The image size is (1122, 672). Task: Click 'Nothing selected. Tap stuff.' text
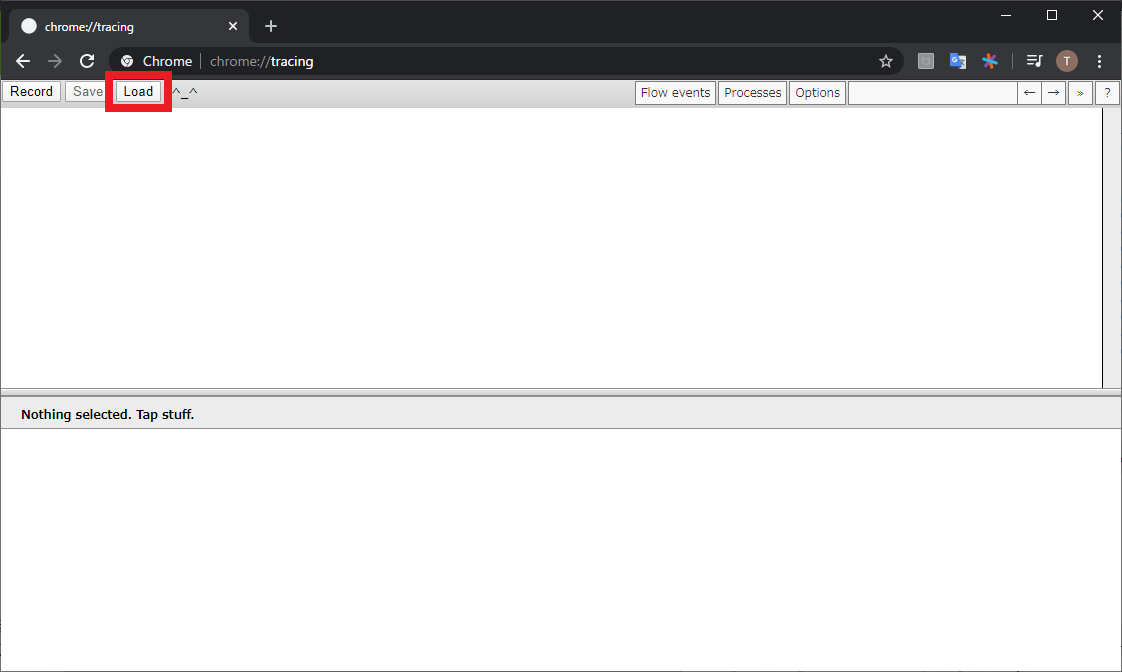(x=107, y=414)
